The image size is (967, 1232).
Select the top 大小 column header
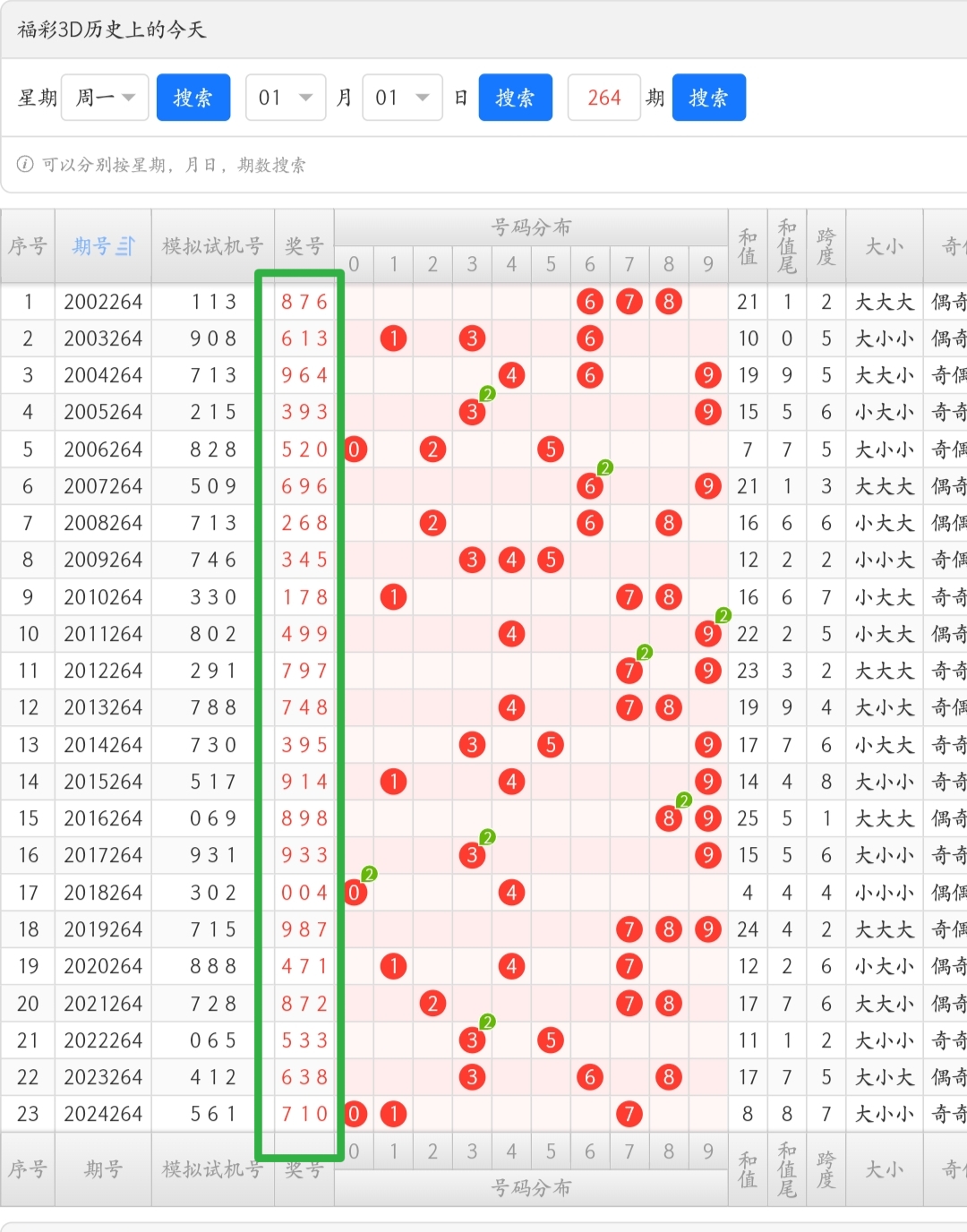pyautogui.click(x=884, y=246)
